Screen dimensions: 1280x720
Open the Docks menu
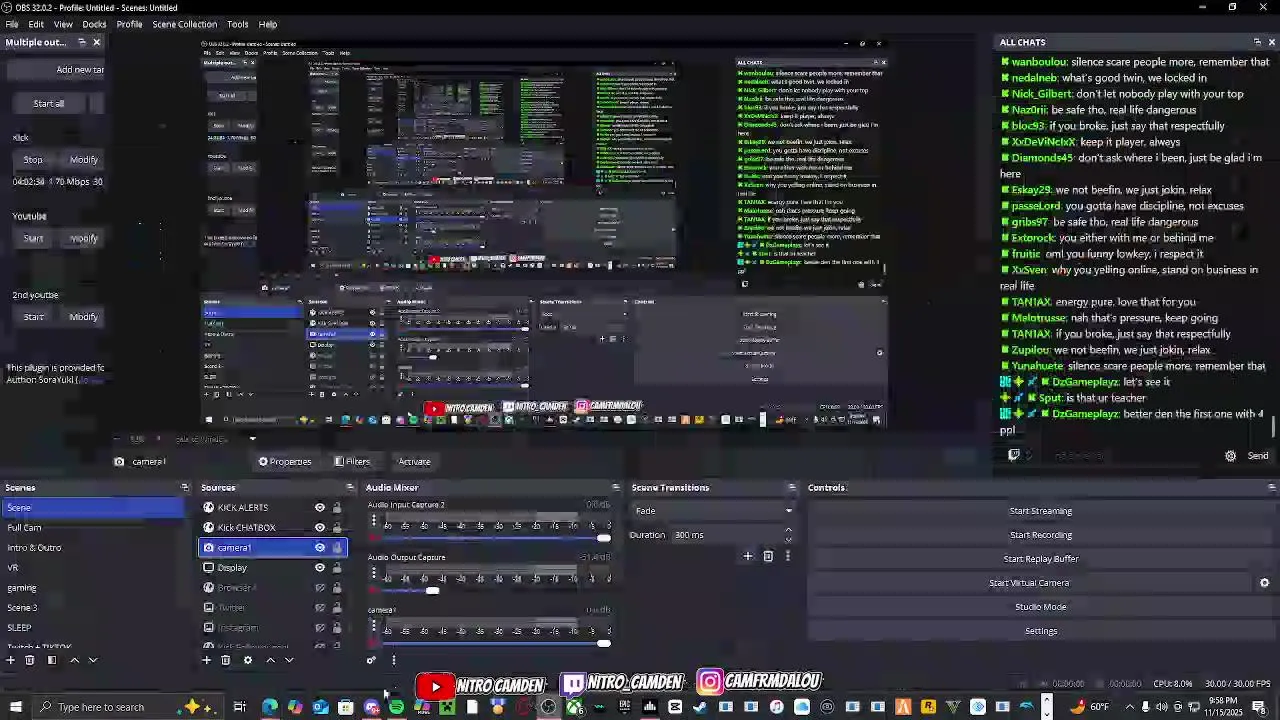pyautogui.click(x=94, y=24)
